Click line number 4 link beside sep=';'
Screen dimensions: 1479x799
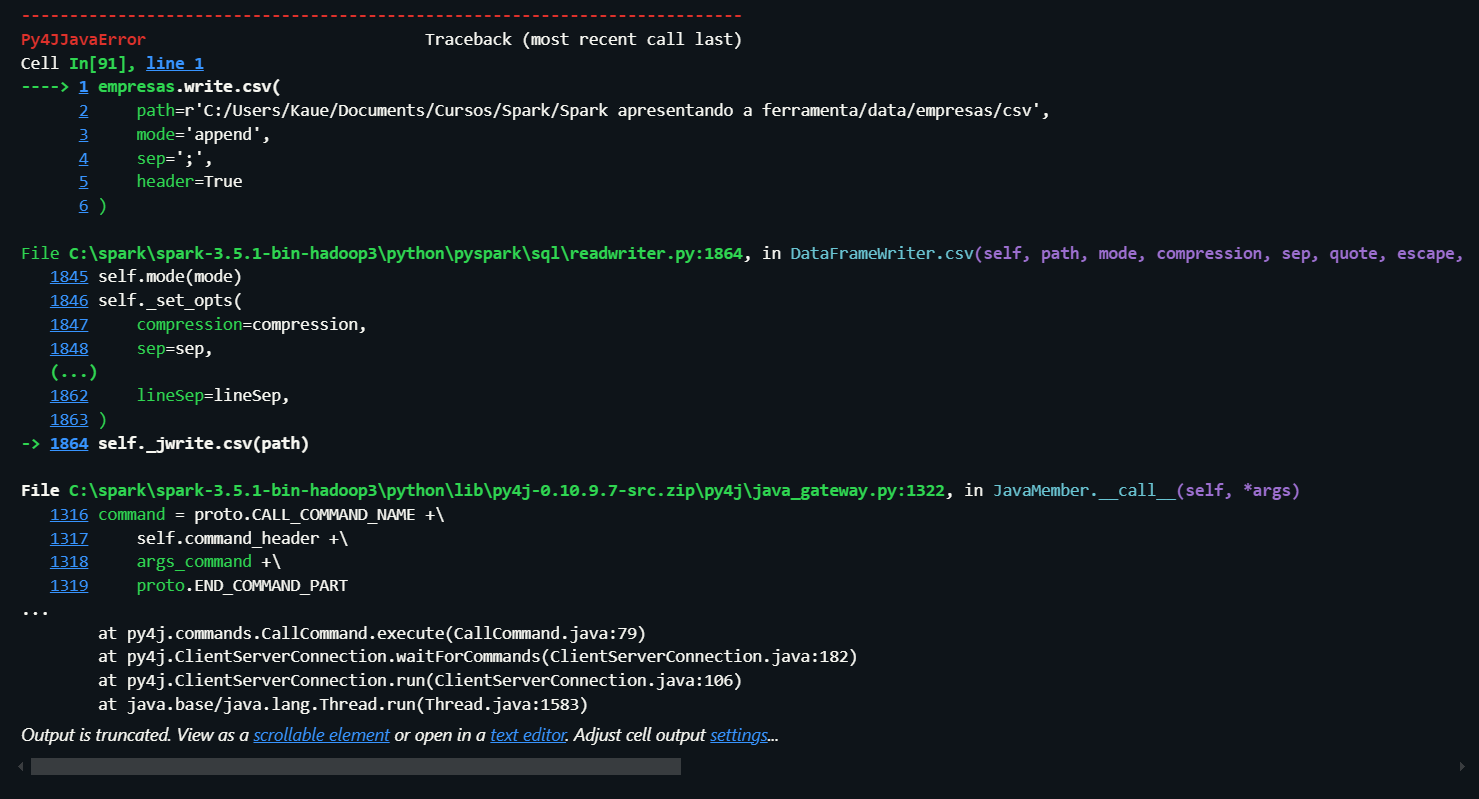pyautogui.click(x=84, y=158)
